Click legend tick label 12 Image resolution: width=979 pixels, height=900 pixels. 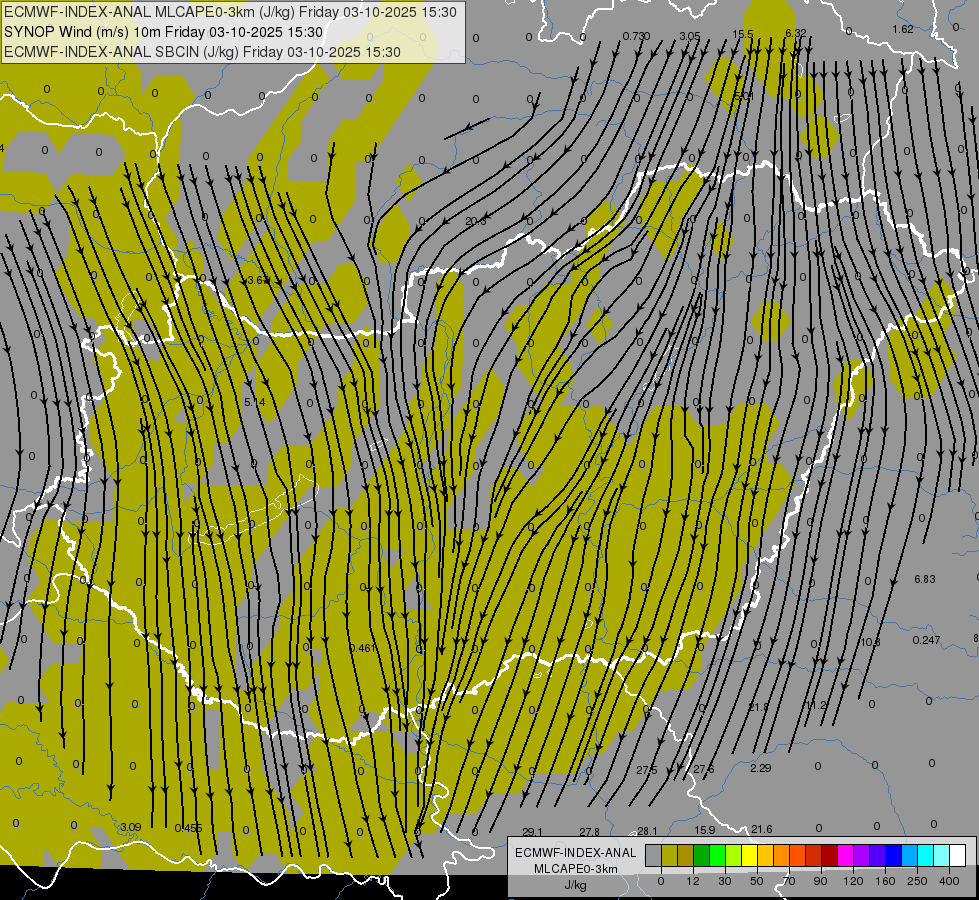click(693, 881)
